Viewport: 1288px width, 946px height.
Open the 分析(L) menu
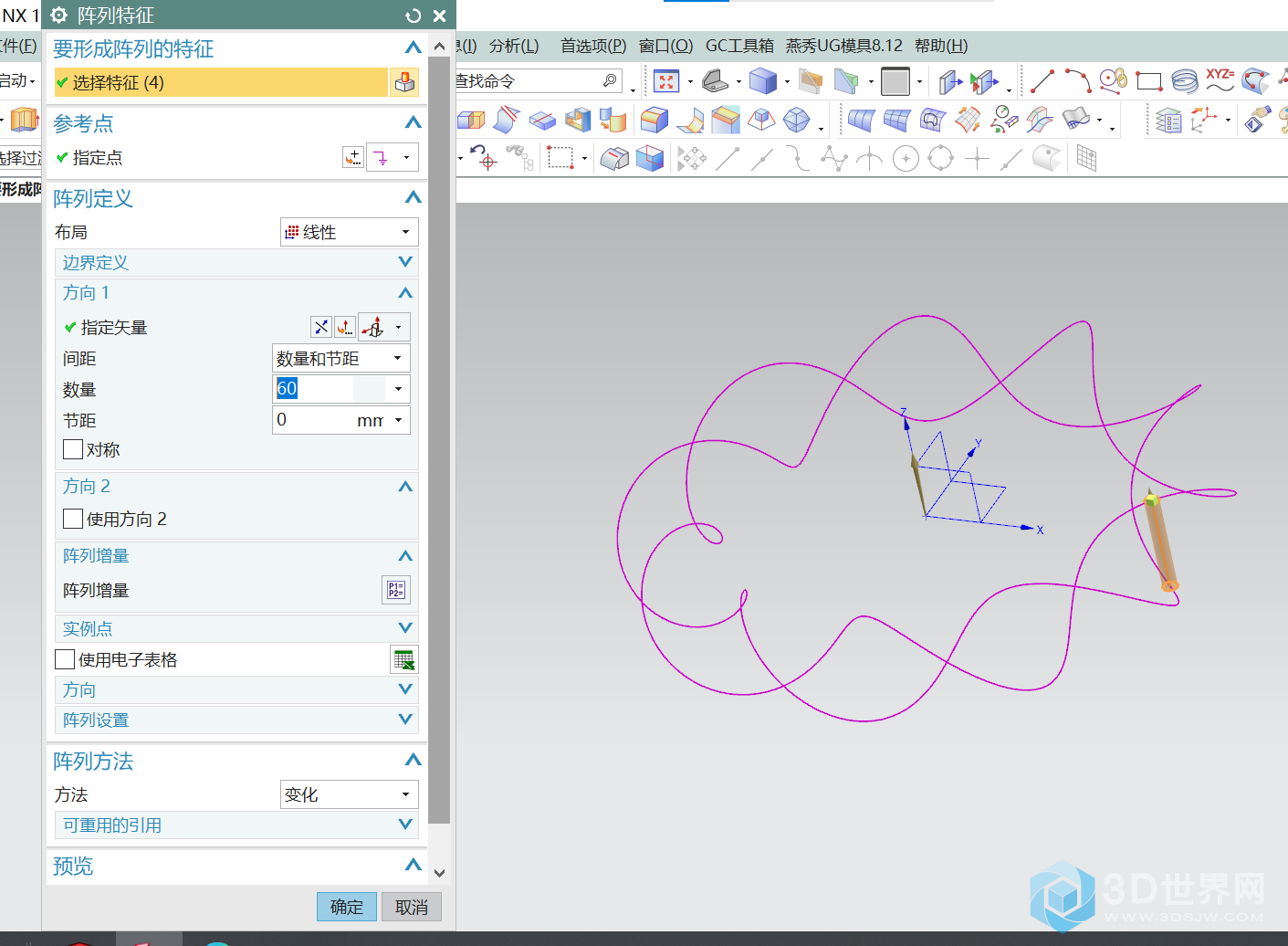click(x=514, y=46)
